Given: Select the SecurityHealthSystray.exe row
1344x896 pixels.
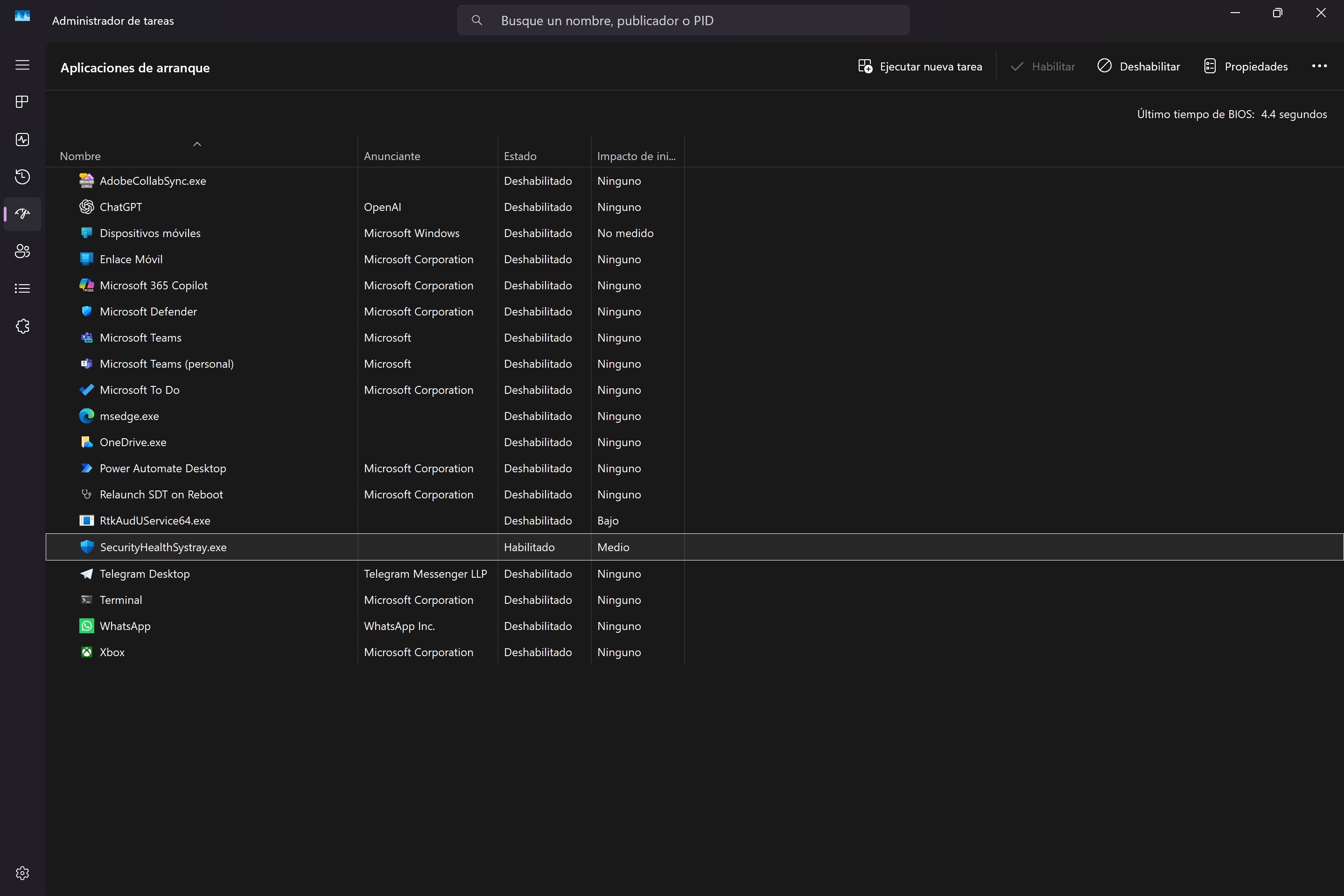Looking at the screenshot, I should (694, 547).
